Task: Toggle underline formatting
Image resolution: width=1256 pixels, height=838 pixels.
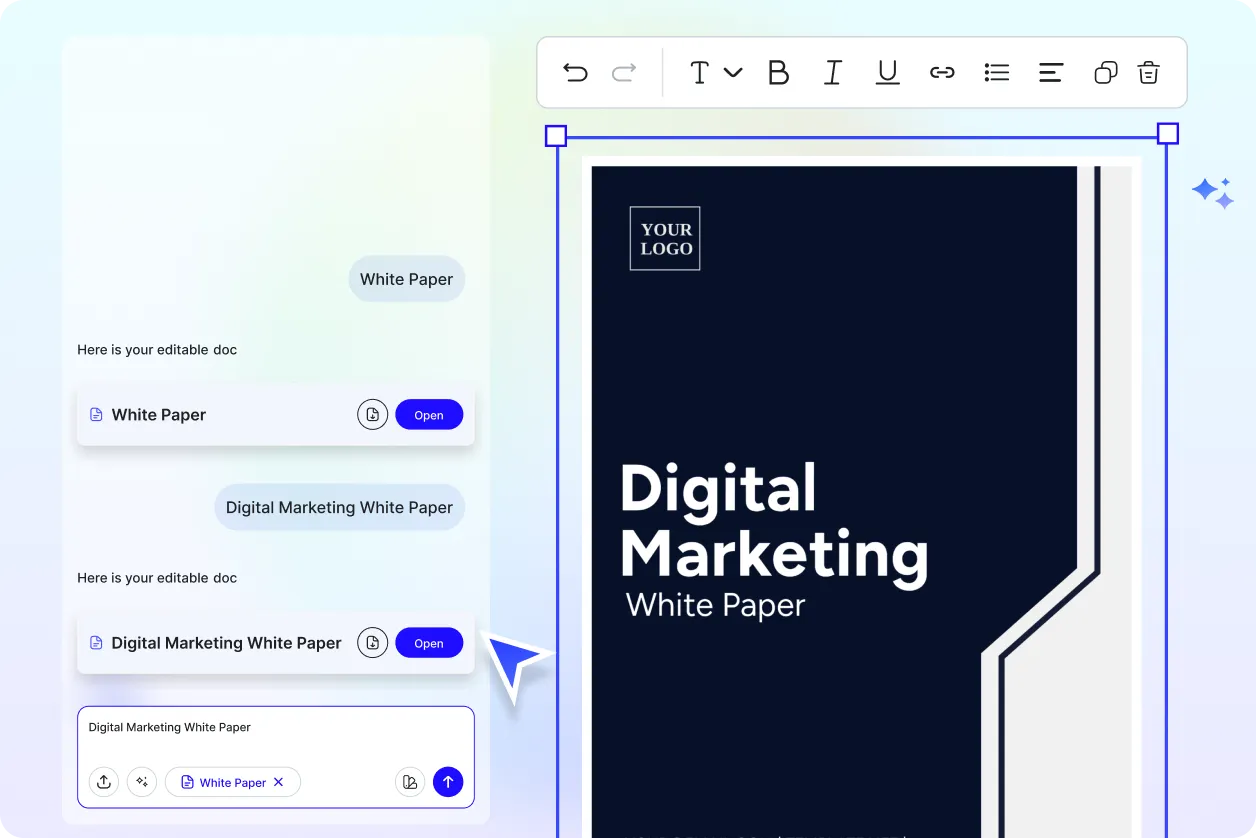Action: (x=887, y=72)
